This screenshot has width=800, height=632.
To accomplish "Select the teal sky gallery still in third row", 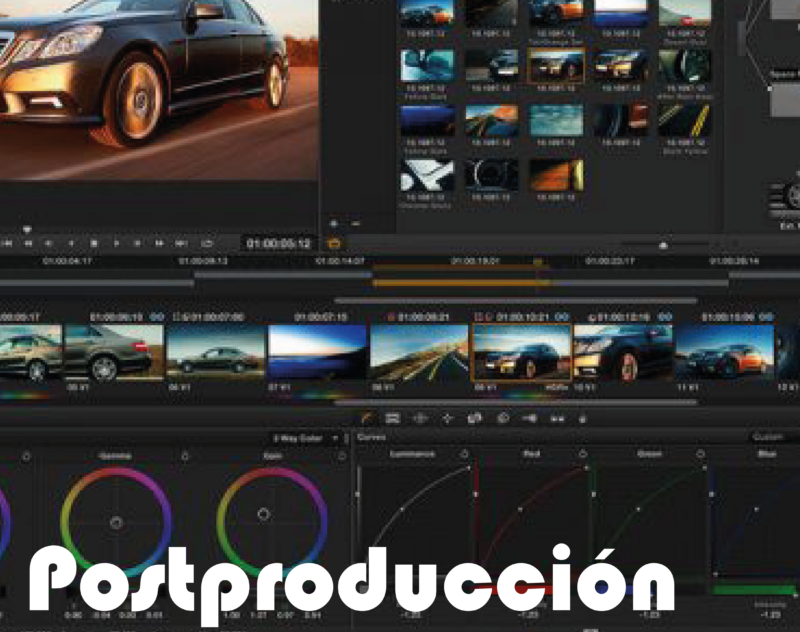I will coord(556,120).
